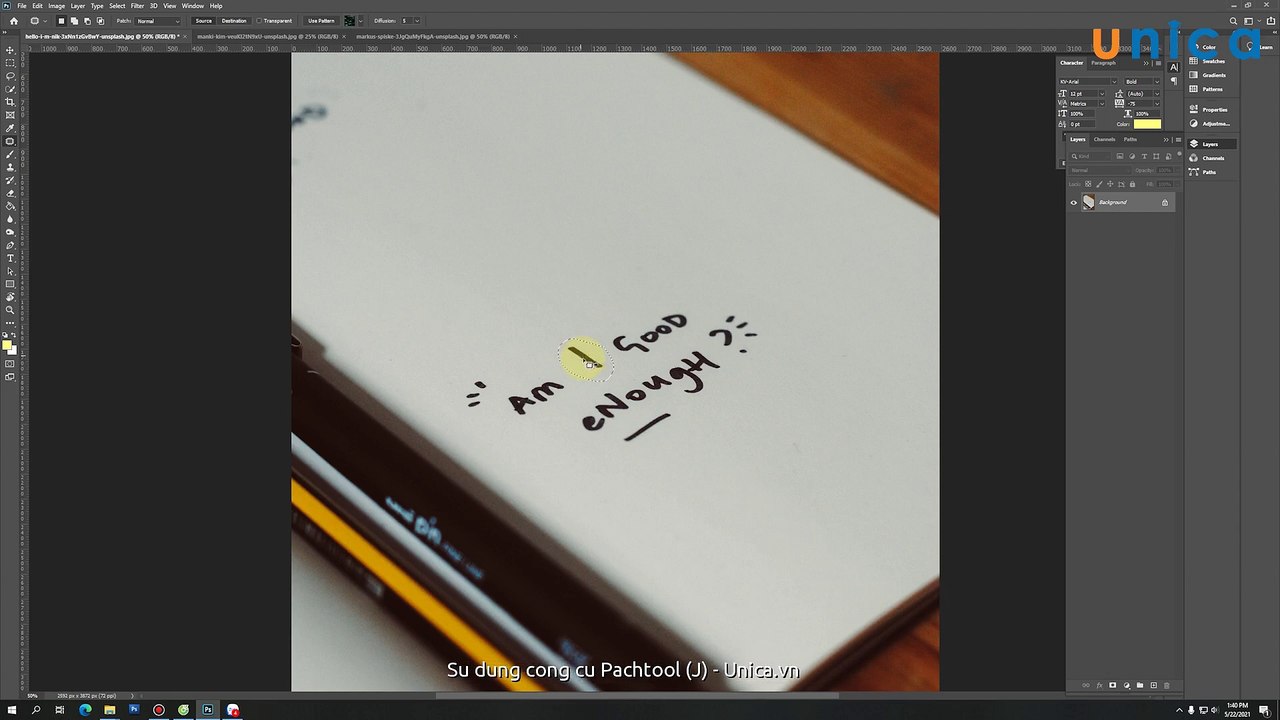The height and width of the screenshot is (720, 1280).
Task: Switch to manki-kim document tab
Action: 266,36
